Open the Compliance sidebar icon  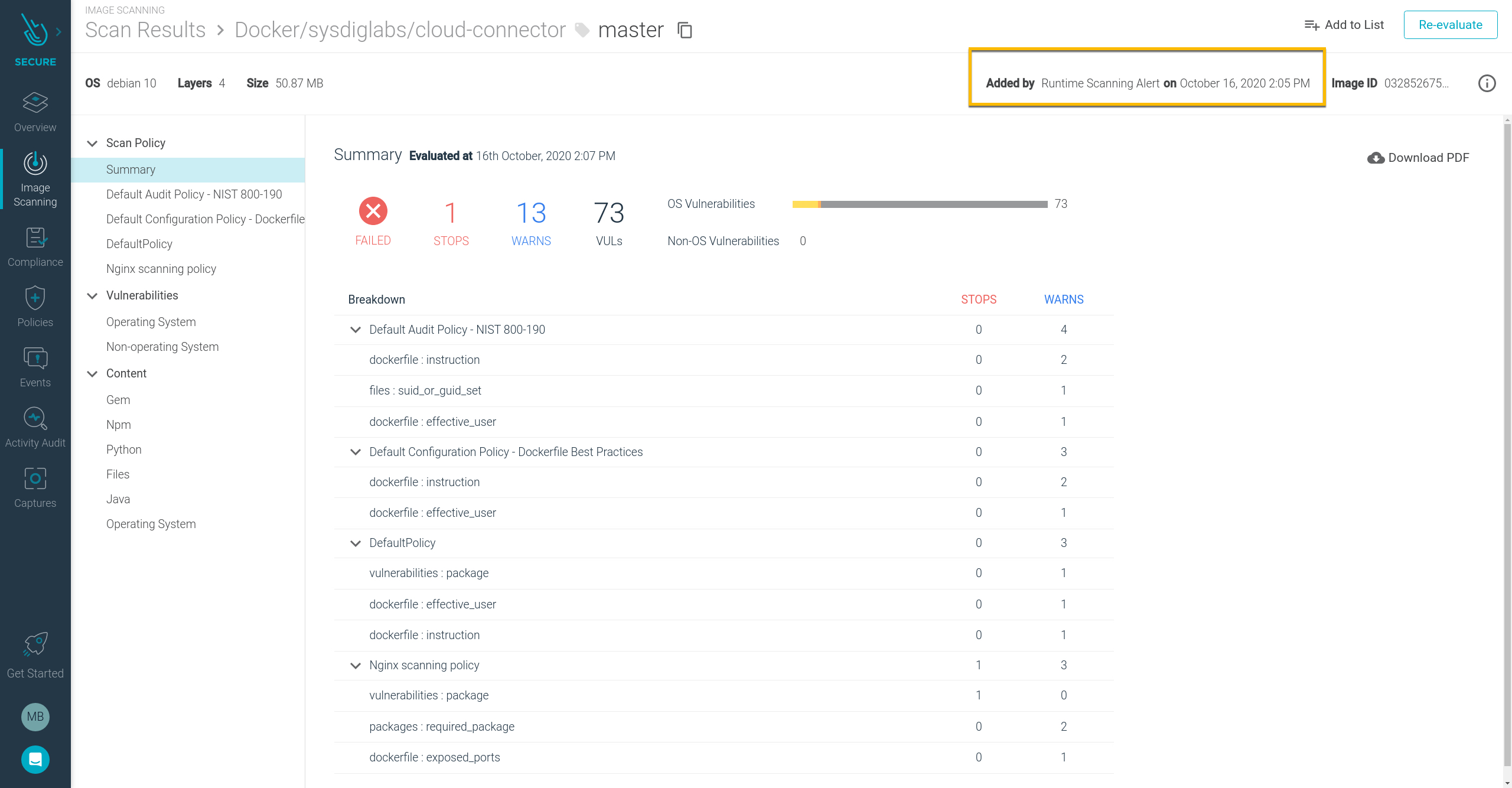click(x=35, y=238)
